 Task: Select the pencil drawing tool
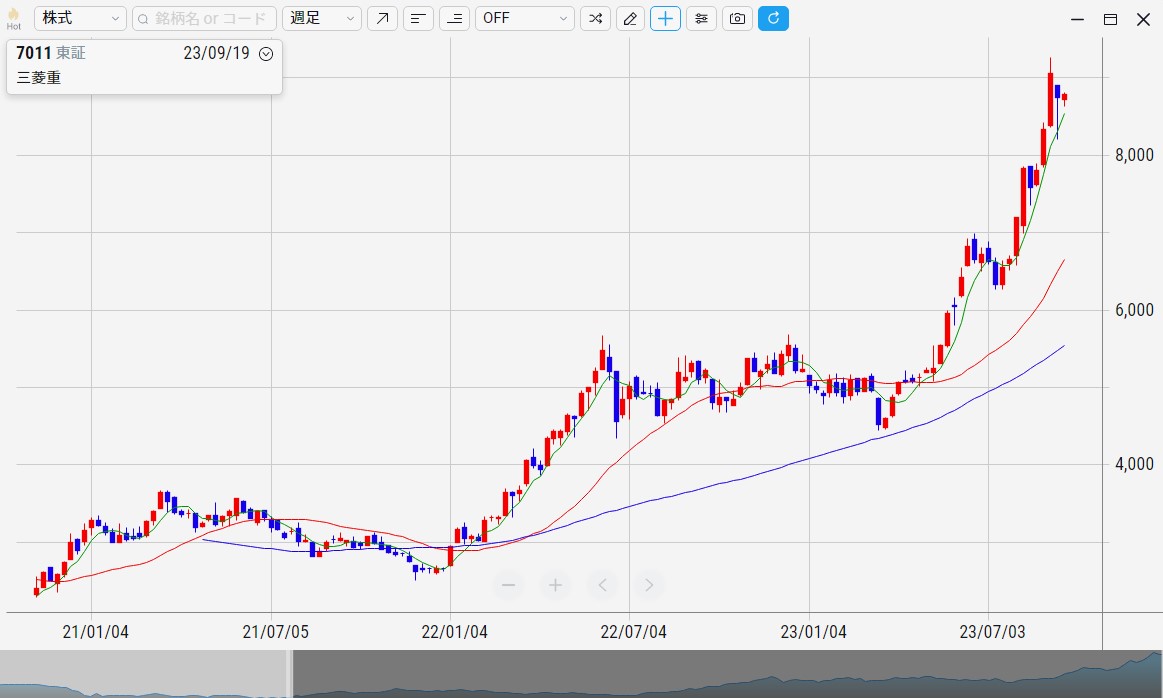(630, 19)
